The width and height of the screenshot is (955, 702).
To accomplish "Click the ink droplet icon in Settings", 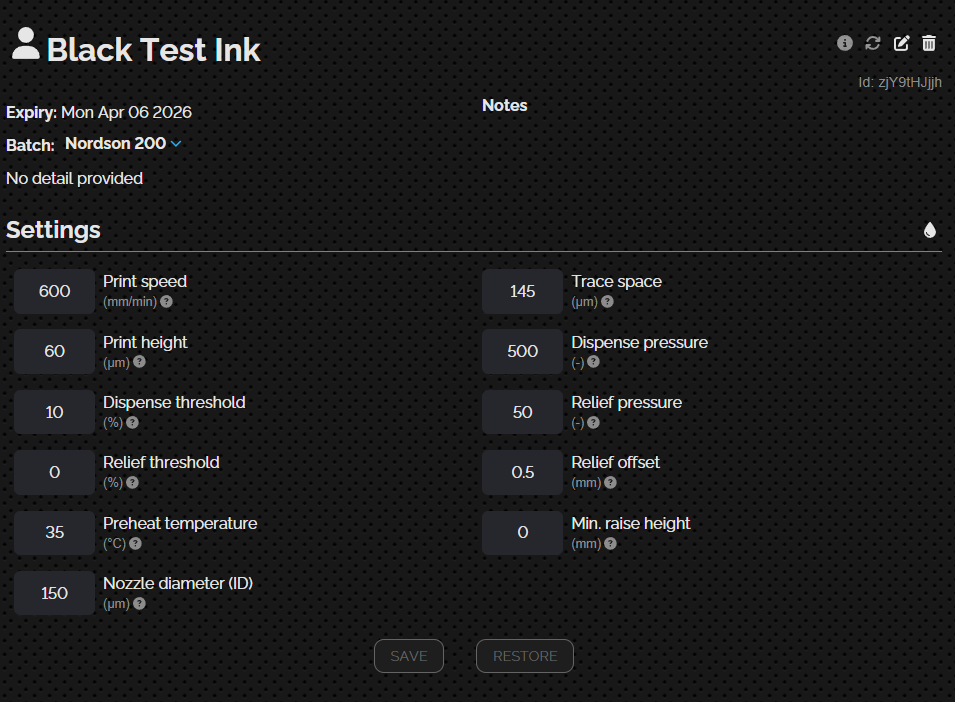I will point(930,230).
